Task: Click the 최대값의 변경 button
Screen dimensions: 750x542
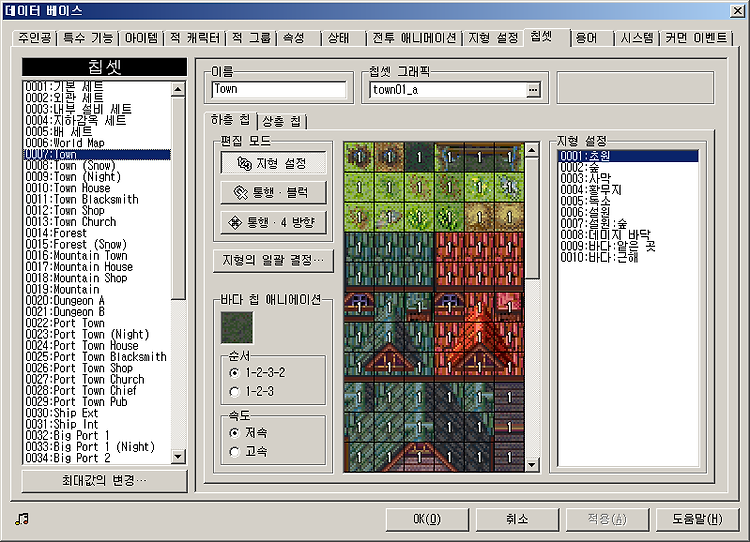Action: coord(104,480)
